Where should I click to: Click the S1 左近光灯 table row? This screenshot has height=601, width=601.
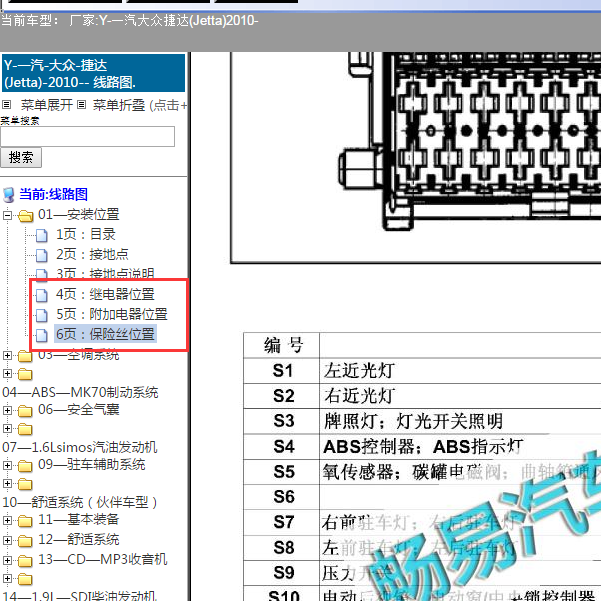[422, 371]
